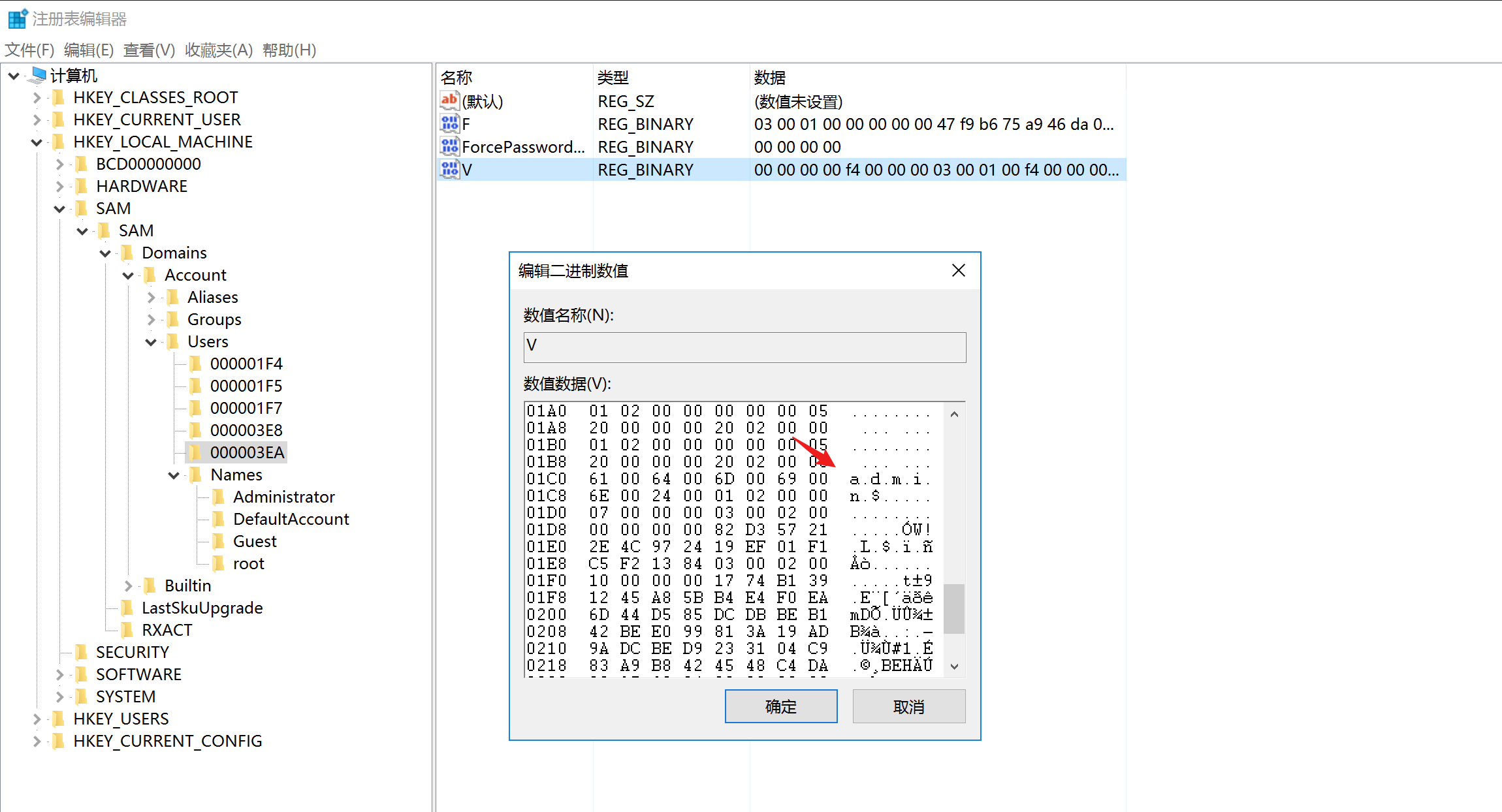This screenshot has width=1502, height=812.
Task: Collapse the Users key expander
Action: [151, 342]
